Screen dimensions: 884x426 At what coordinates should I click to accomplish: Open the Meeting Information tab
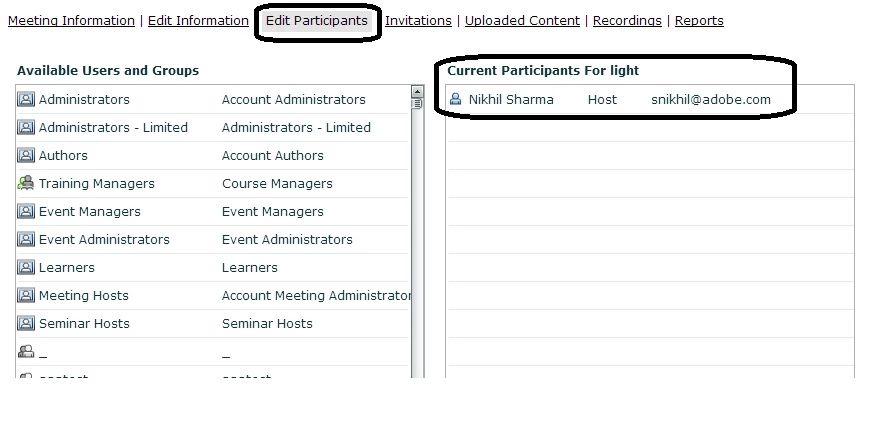tap(72, 21)
